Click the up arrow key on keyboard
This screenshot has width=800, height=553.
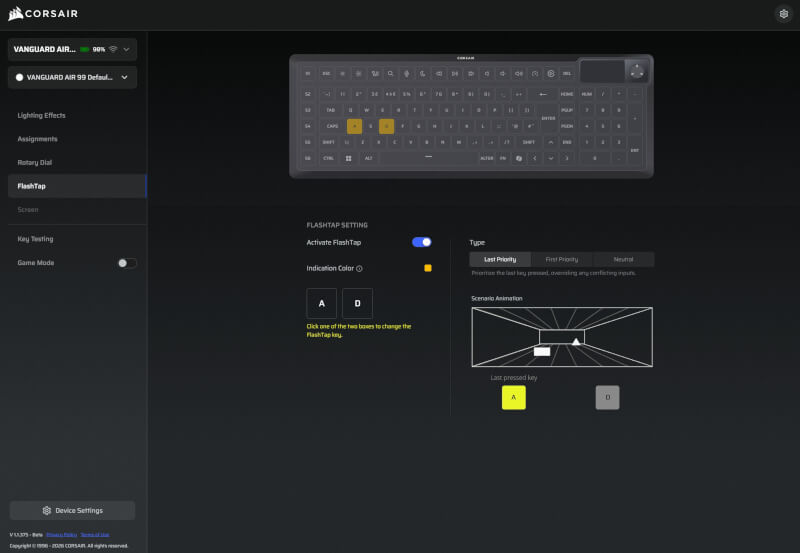pos(551,142)
